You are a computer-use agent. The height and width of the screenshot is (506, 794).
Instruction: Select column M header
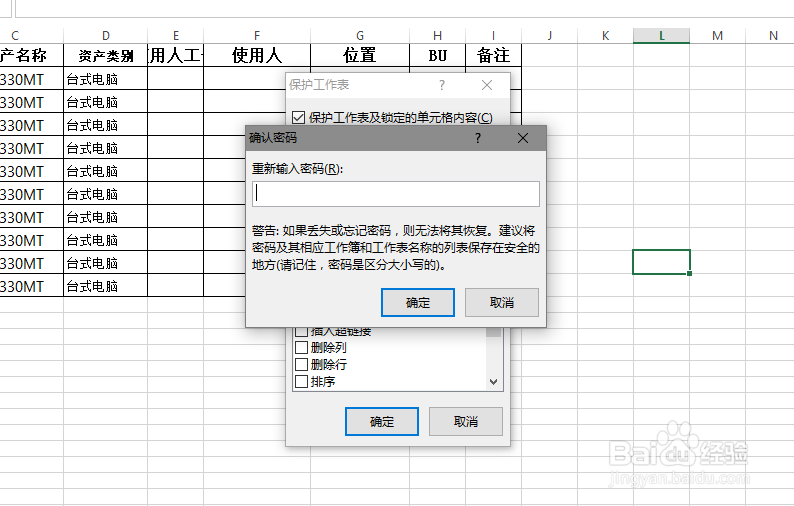click(717, 35)
